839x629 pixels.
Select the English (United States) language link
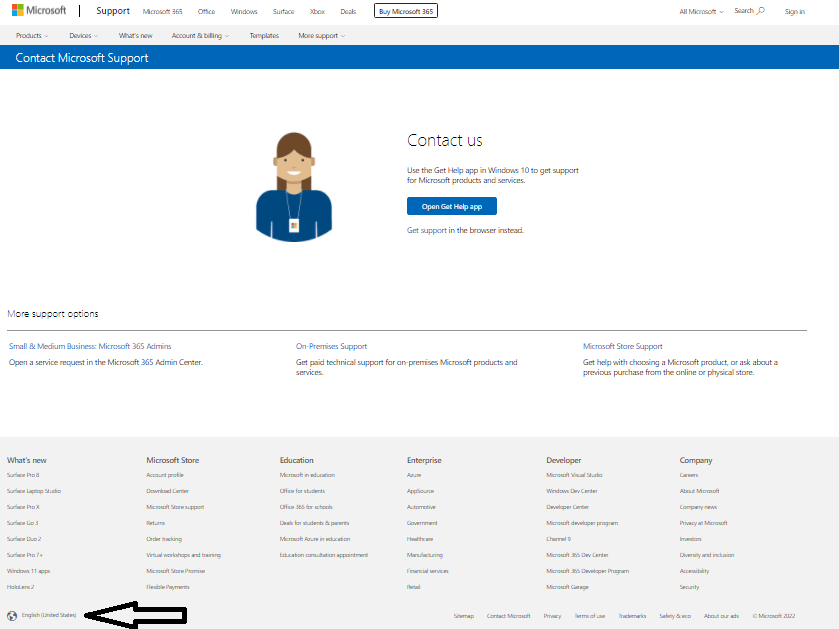point(49,615)
